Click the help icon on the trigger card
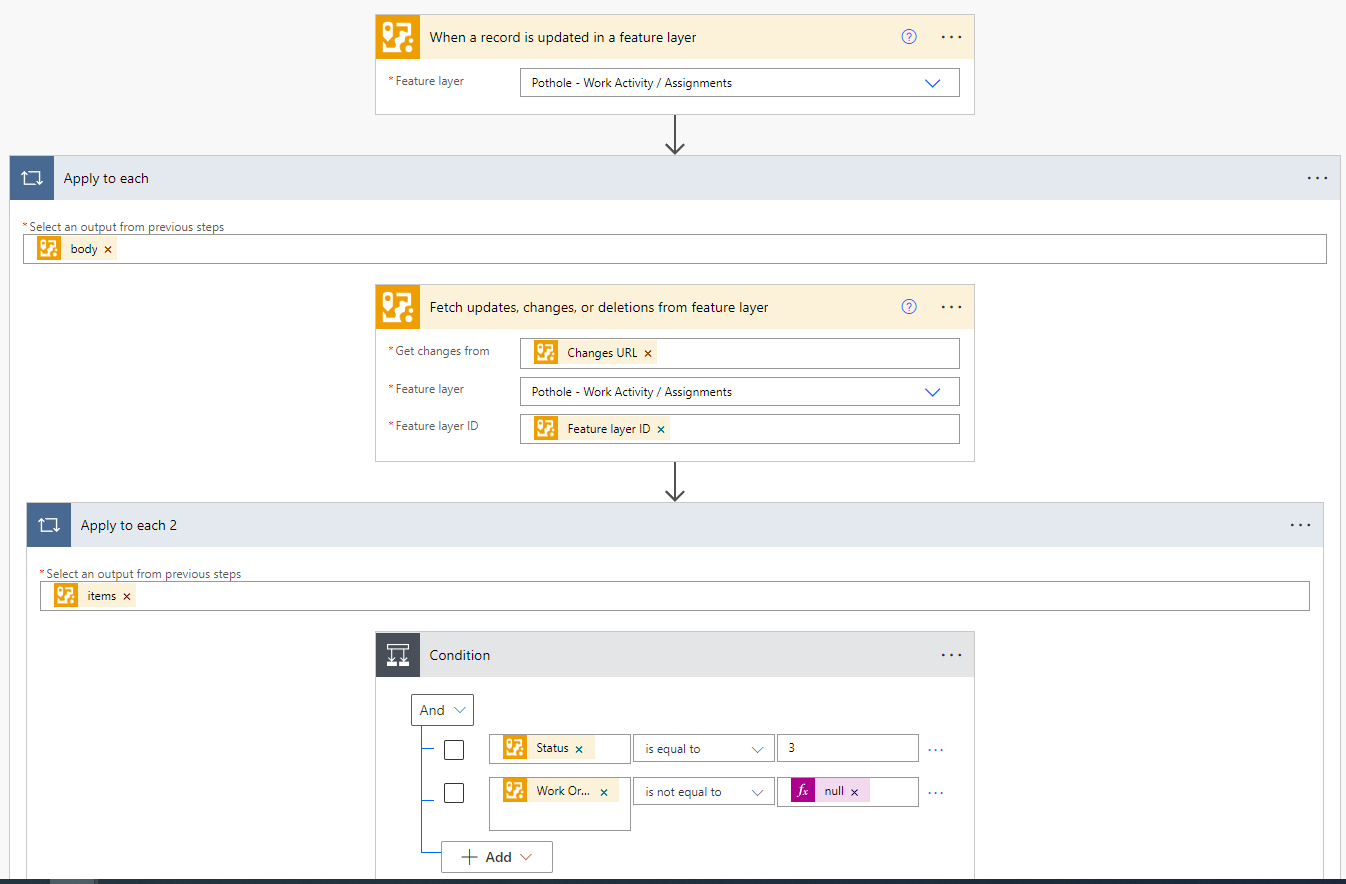This screenshot has width=1346, height=884. tap(909, 37)
